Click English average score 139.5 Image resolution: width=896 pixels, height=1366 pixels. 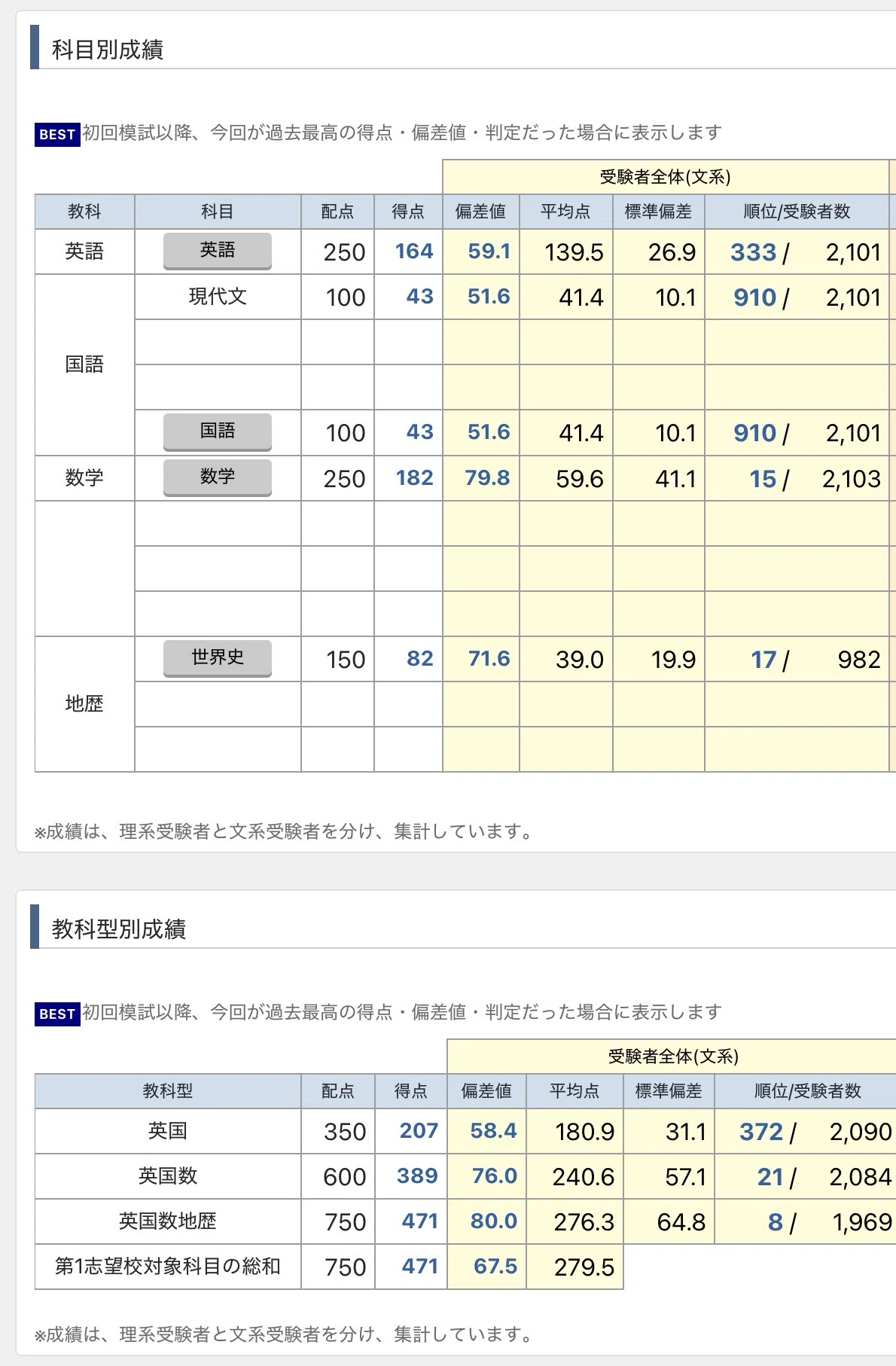click(x=574, y=252)
